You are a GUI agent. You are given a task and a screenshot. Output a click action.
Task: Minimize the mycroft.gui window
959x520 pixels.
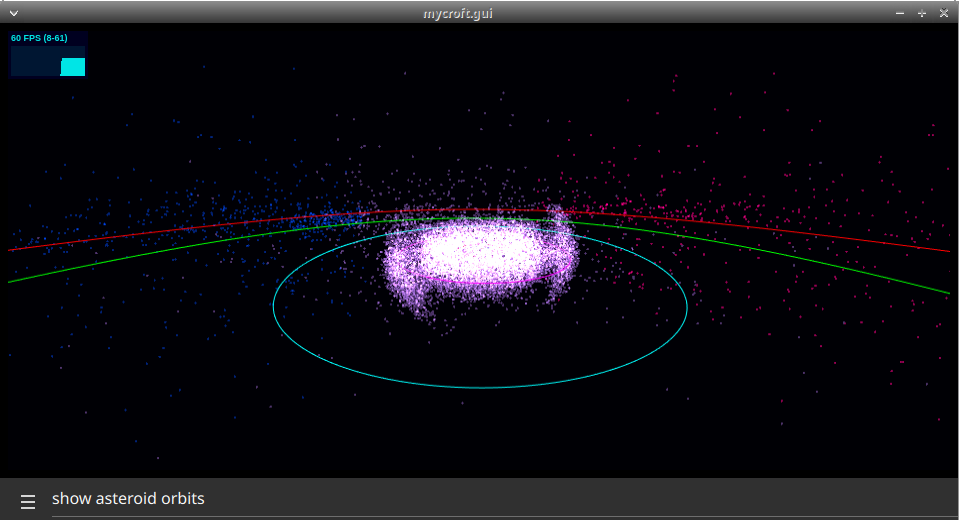coord(900,13)
